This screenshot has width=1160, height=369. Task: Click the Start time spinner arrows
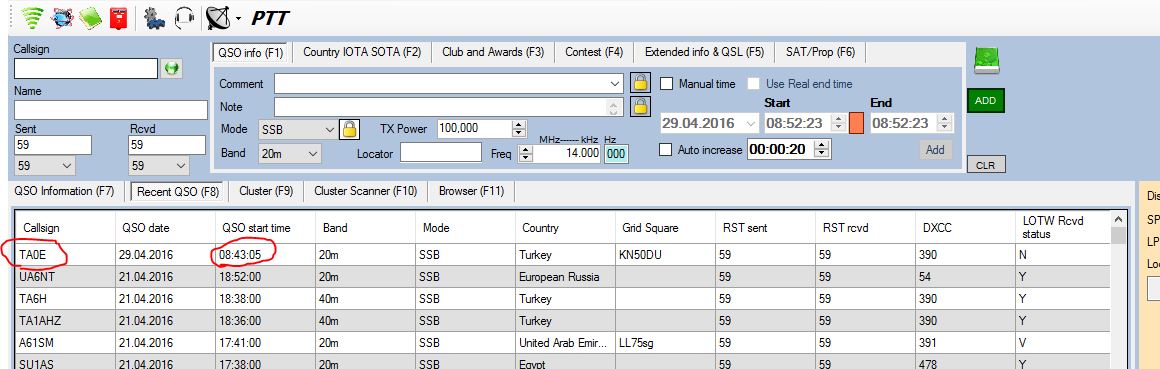(839, 123)
